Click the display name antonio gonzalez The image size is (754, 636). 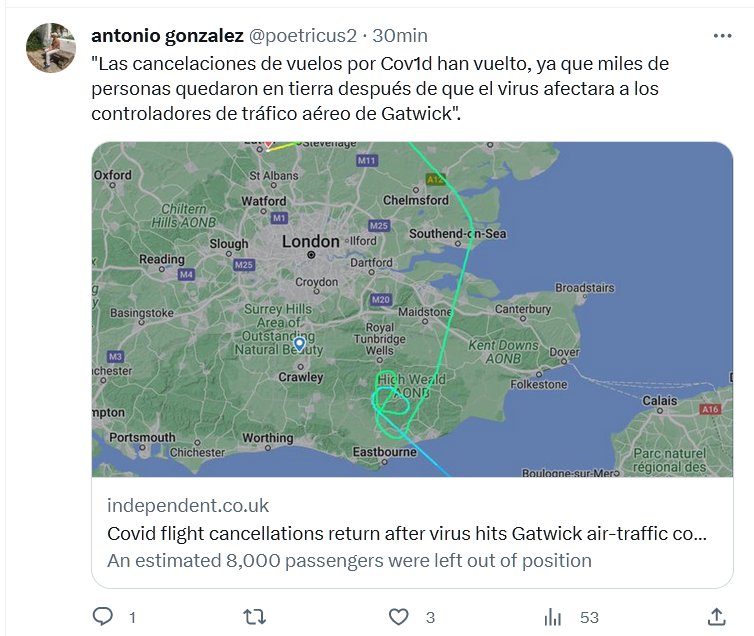point(167,36)
